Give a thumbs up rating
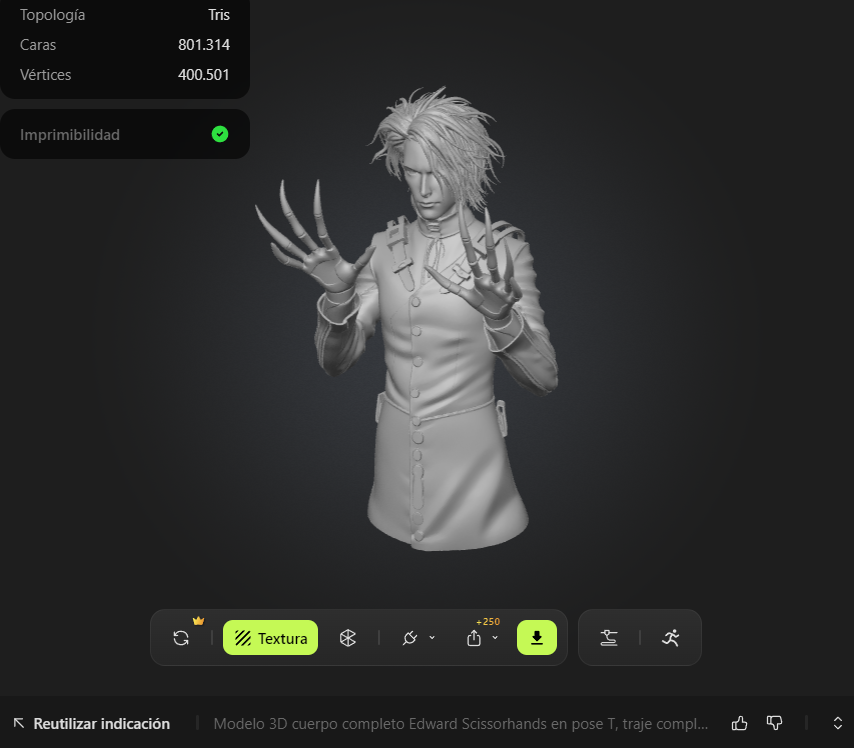The width and height of the screenshot is (854, 748). click(739, 723)
